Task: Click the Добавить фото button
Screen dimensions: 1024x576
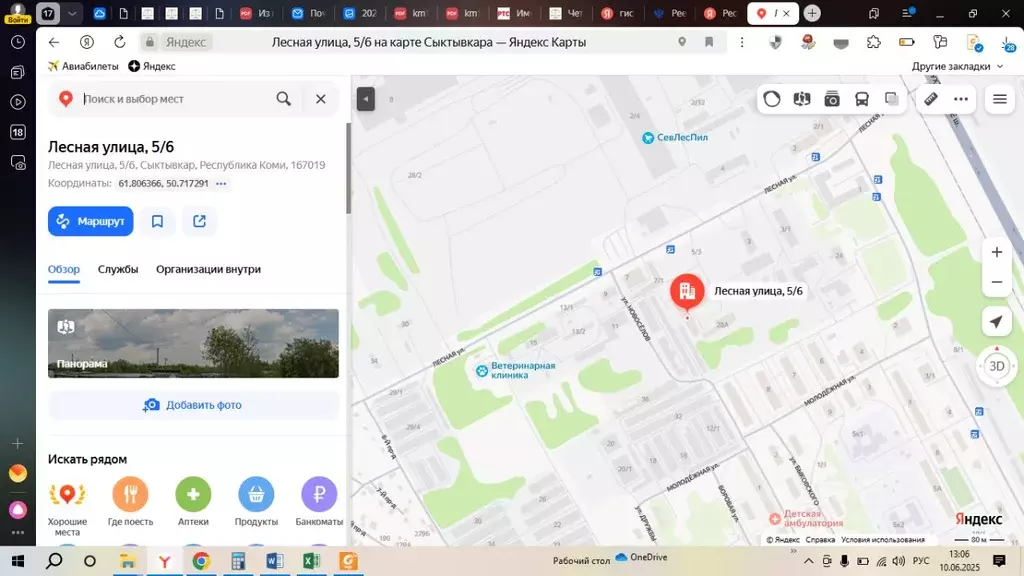Action: pyautogui.click(x=193, y=405)
